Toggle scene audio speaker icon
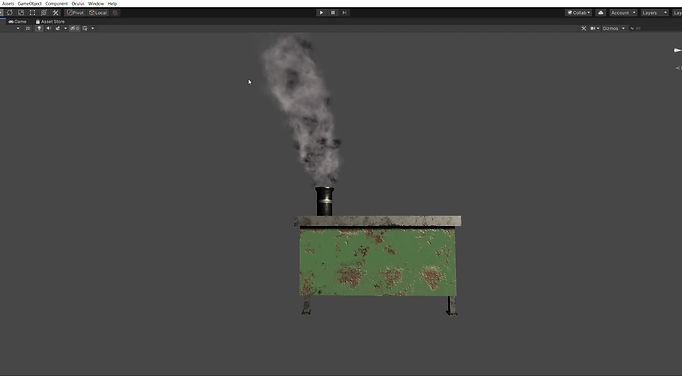The height and width of the screenshot is (376, 682). pyautogui.click(x=48, y=28)
